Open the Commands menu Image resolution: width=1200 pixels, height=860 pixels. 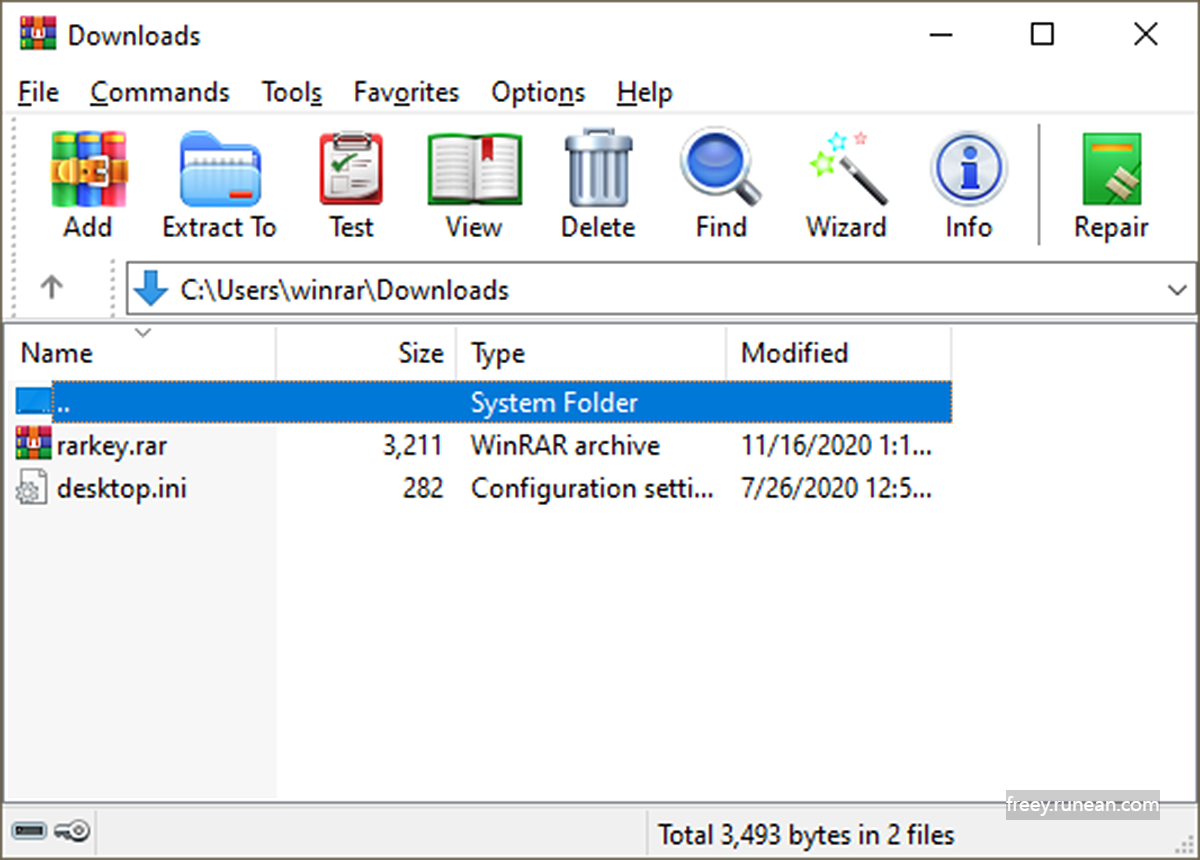159,92
